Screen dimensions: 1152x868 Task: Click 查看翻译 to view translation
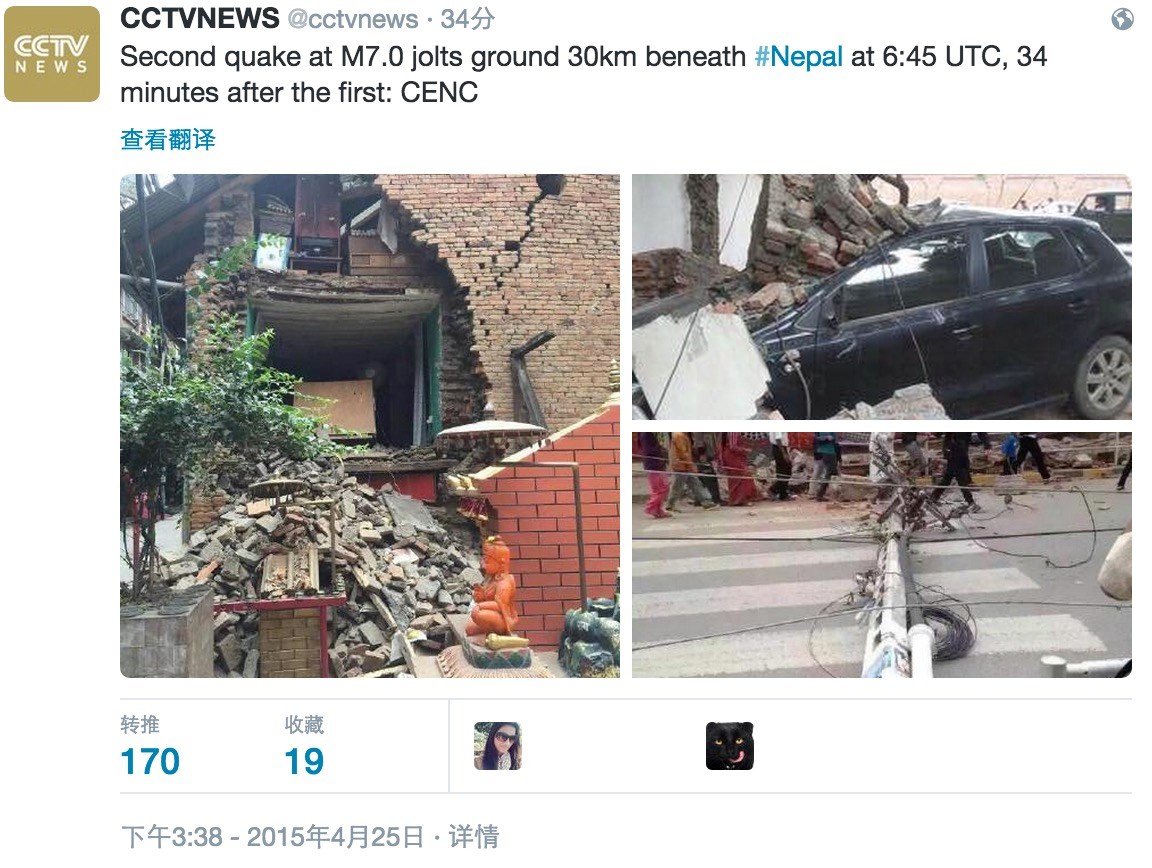click(168, 140)
